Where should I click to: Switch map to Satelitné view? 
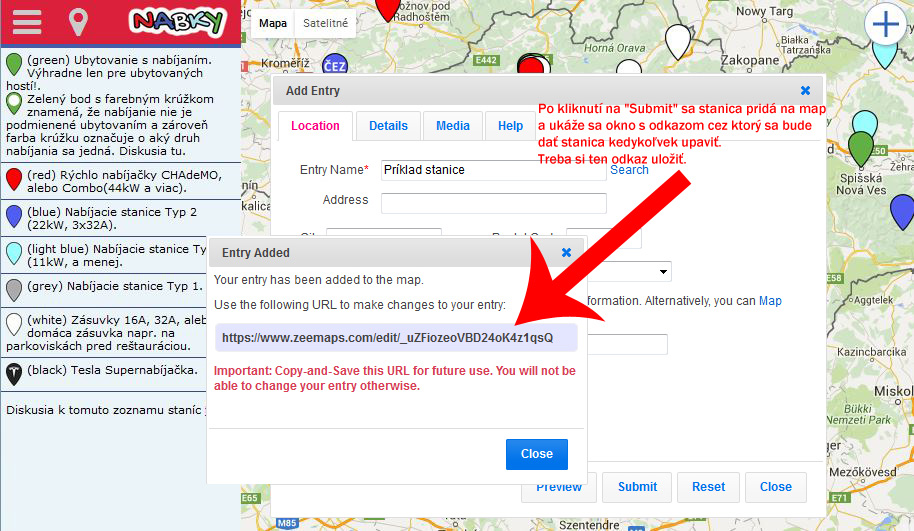click(x=325, y=23)
